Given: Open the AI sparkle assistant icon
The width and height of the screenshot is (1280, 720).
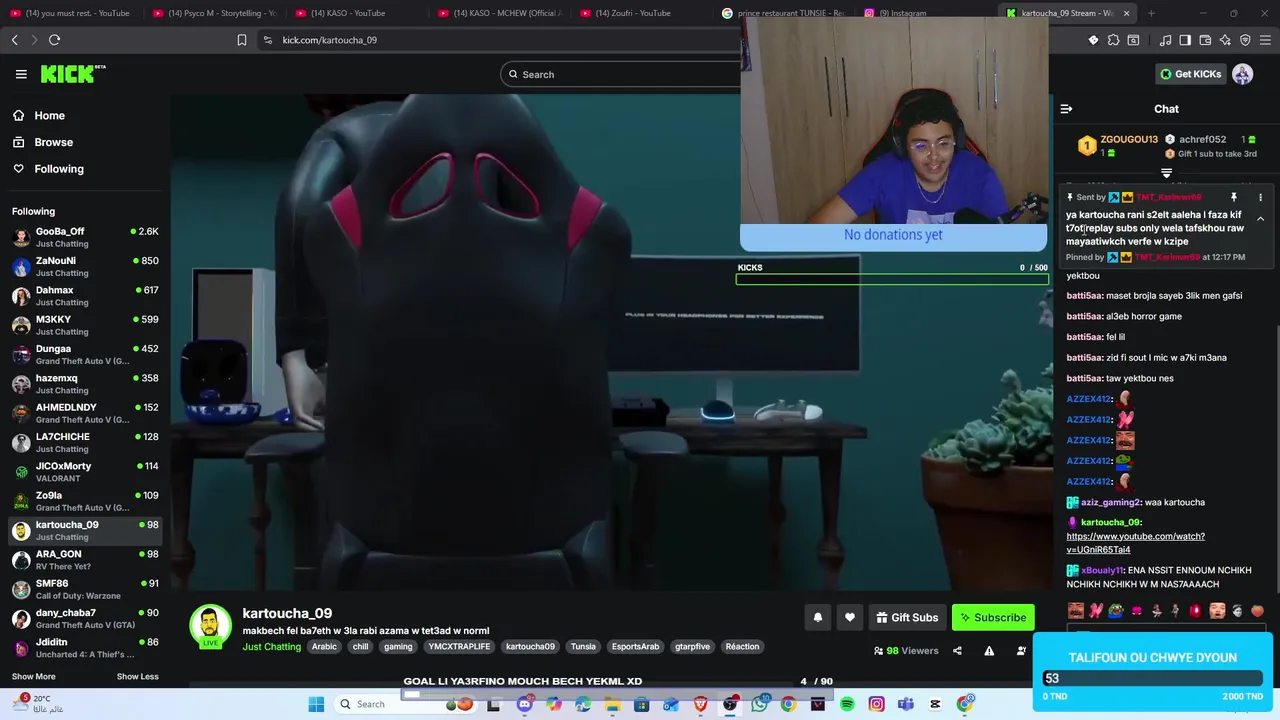Looking at the screenshot, I should coord(1225,40).
